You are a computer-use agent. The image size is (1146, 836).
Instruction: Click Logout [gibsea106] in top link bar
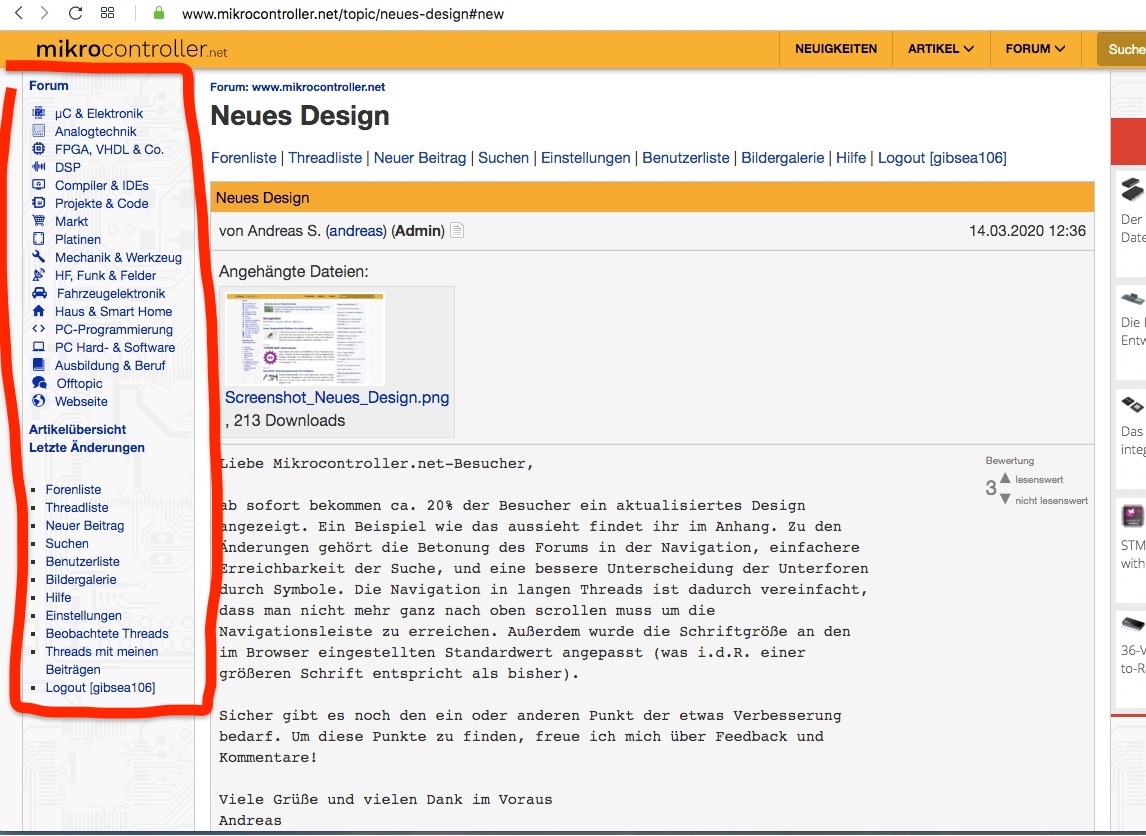point(942,158)
